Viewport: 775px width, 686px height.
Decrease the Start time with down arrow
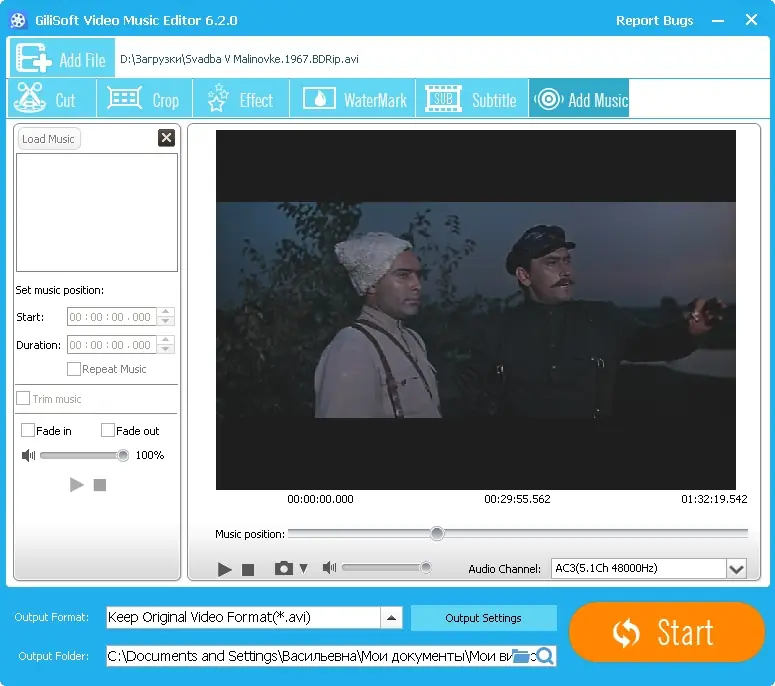pyautogui.click(x=166, y=321)
